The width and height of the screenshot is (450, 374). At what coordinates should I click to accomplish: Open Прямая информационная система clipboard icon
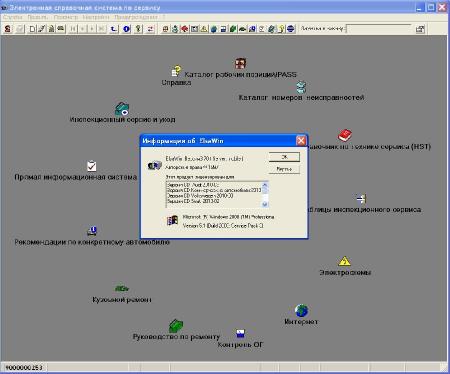click(x=92, y=166)
